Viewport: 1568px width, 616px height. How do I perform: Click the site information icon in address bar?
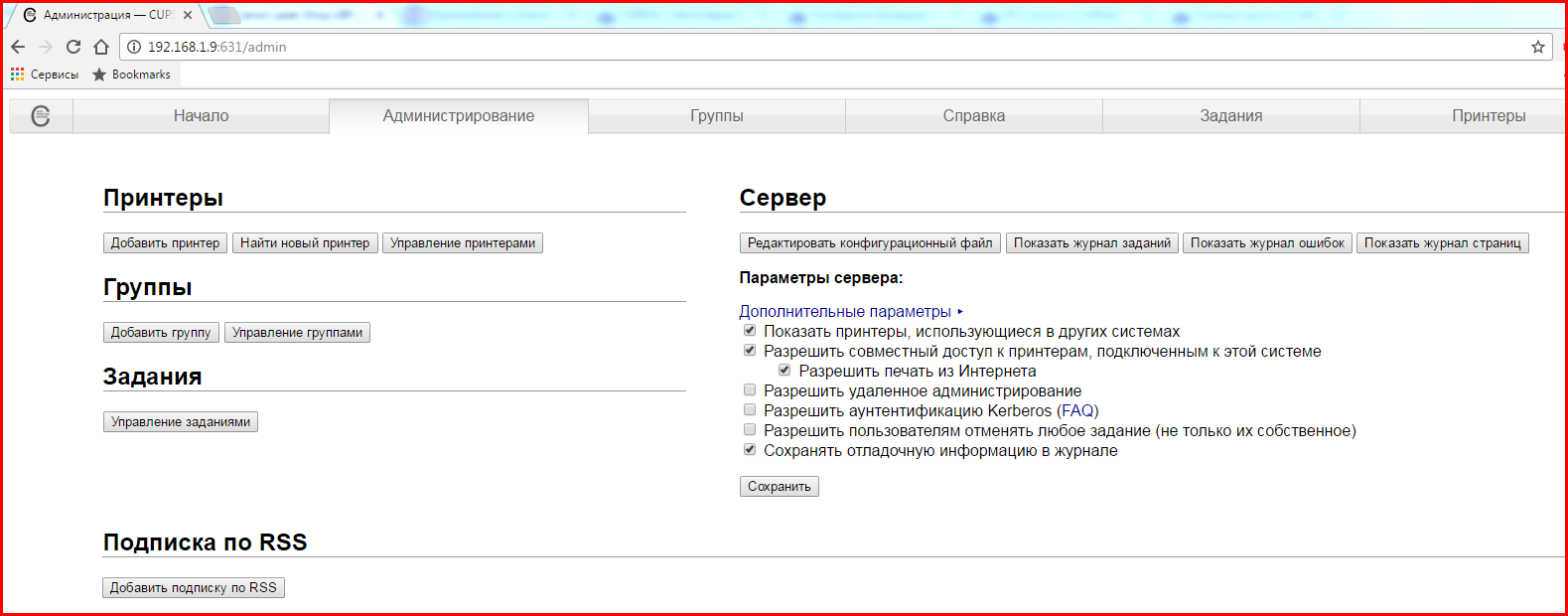(x=134, y=47)
